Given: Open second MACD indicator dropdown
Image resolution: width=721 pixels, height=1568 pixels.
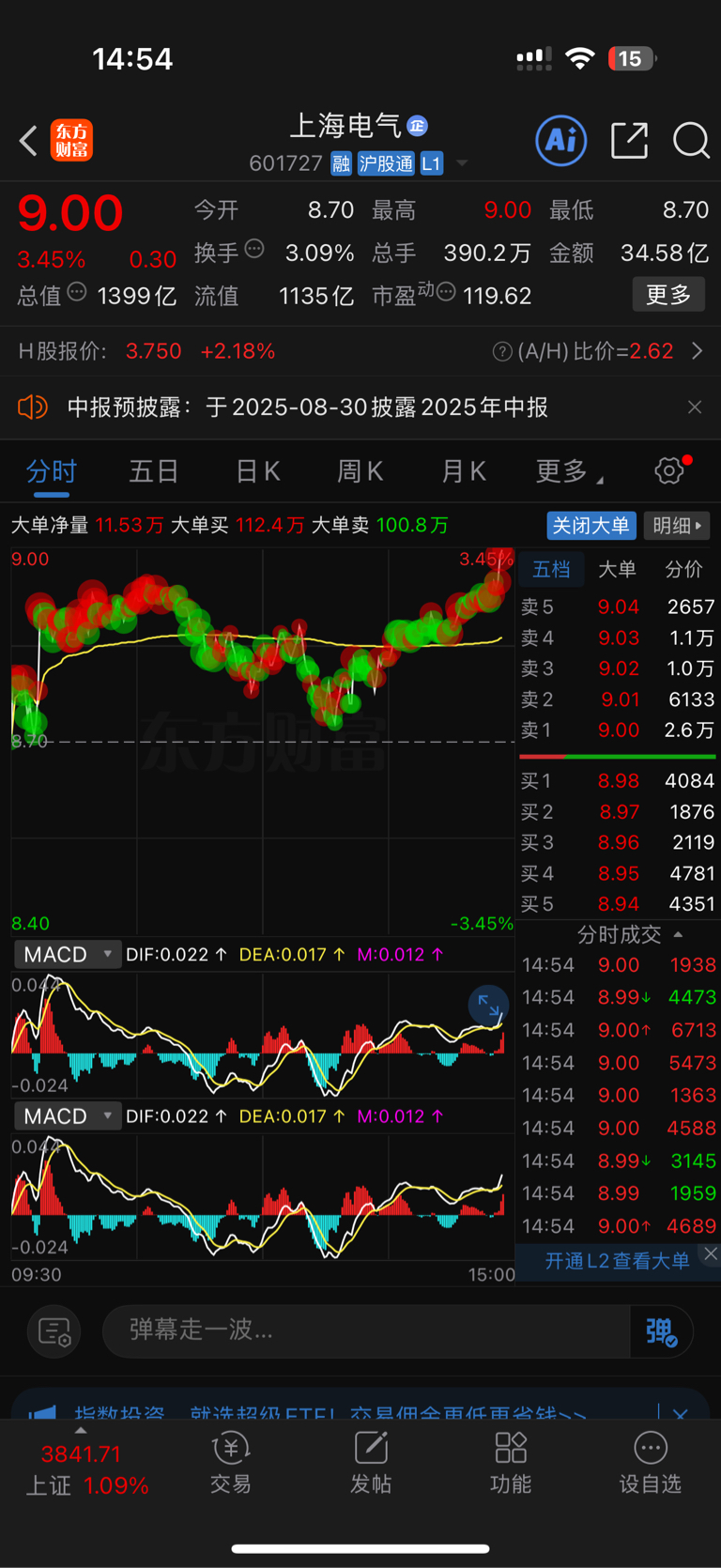Looking at the screenshot, I should point(67,1115).
